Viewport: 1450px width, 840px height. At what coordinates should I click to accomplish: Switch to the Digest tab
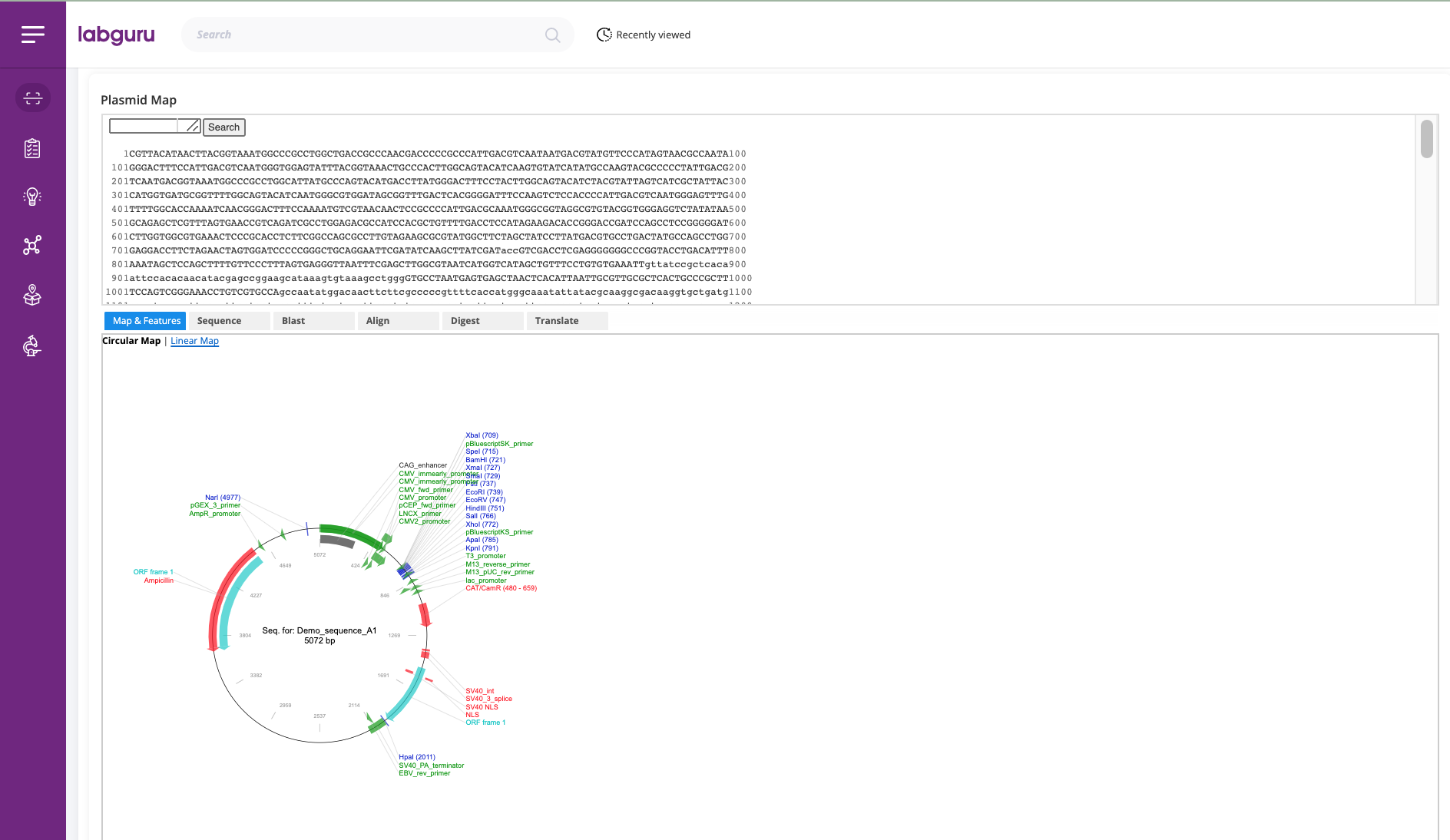[464, 320]
